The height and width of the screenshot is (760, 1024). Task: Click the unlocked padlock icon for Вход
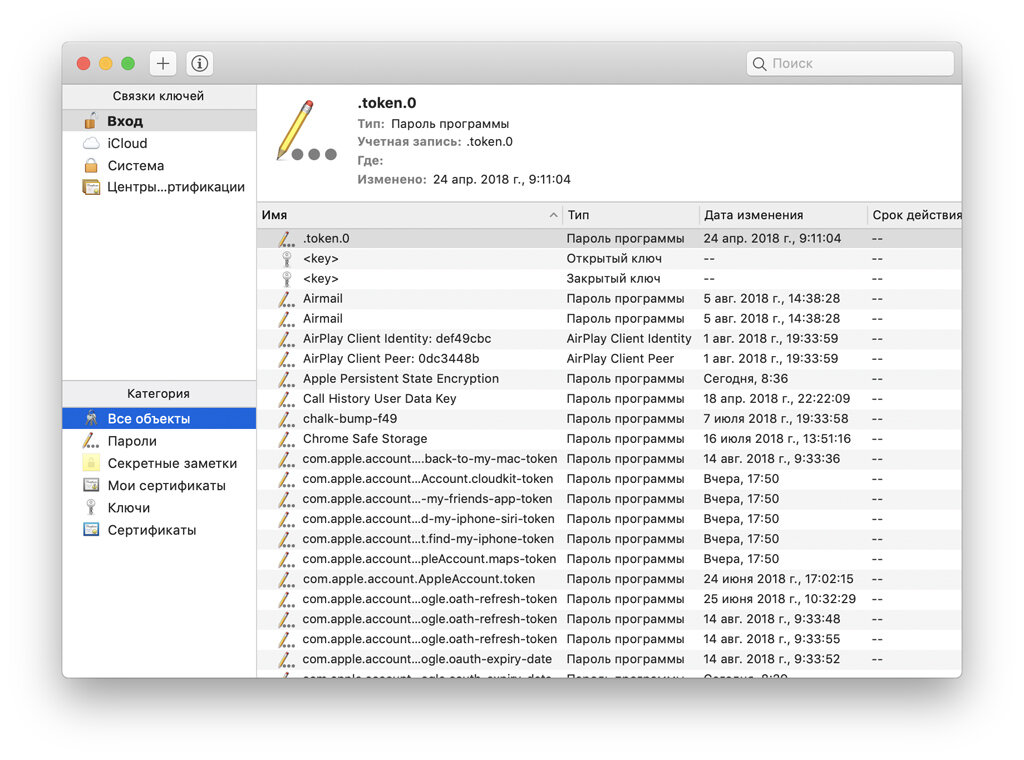point(91,121)
